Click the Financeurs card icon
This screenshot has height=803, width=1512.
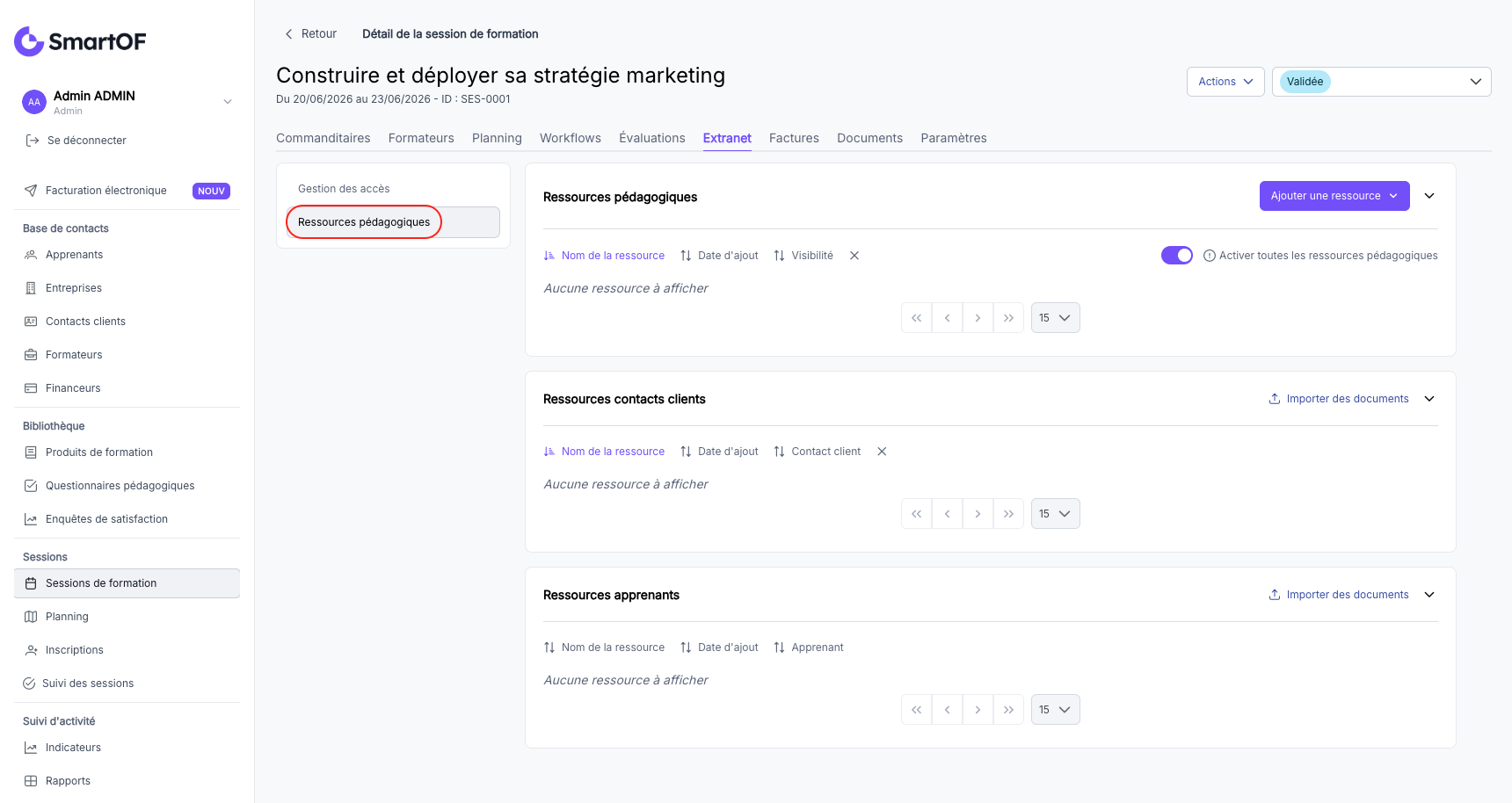31,388
